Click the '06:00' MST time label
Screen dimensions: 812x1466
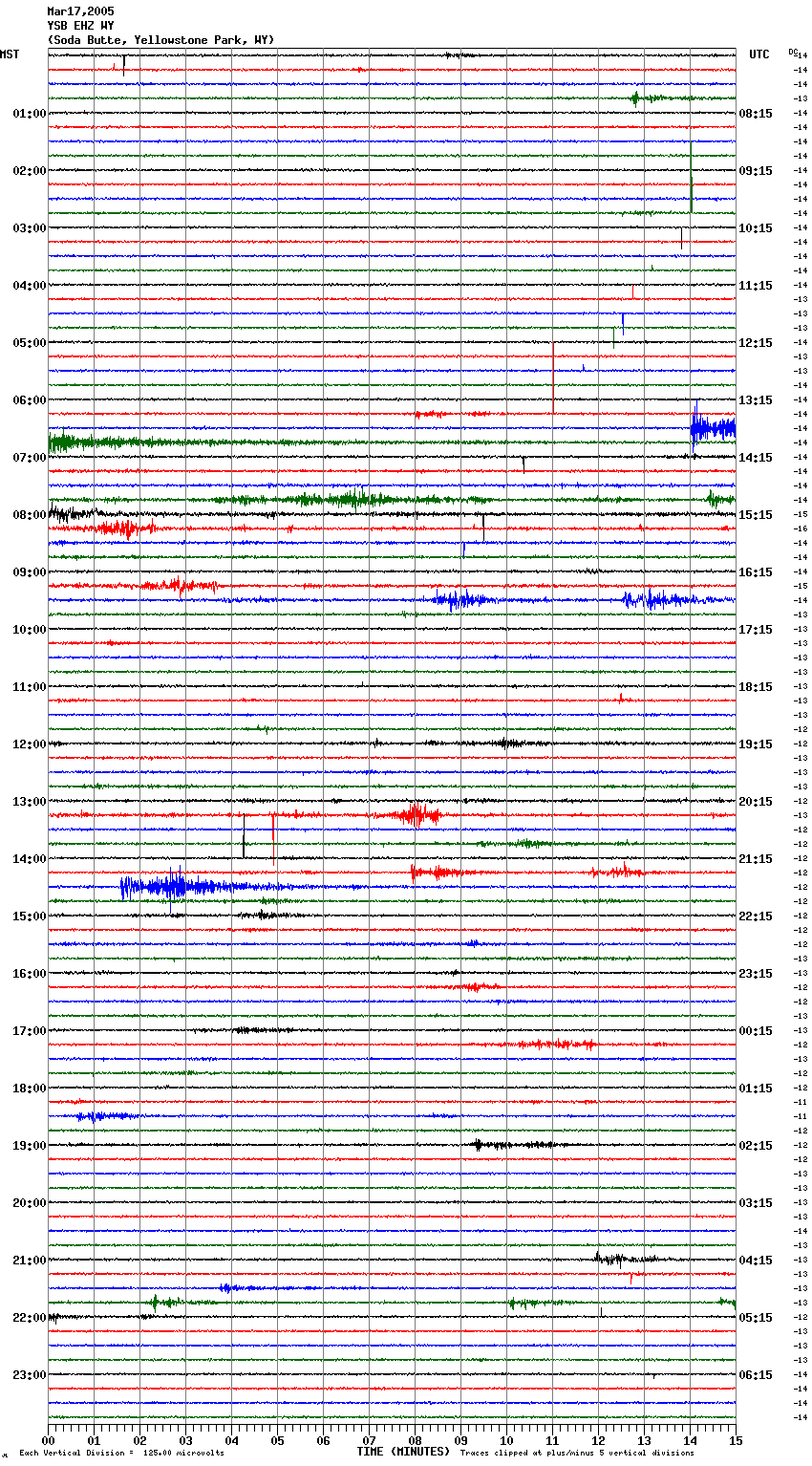point(29,400)
